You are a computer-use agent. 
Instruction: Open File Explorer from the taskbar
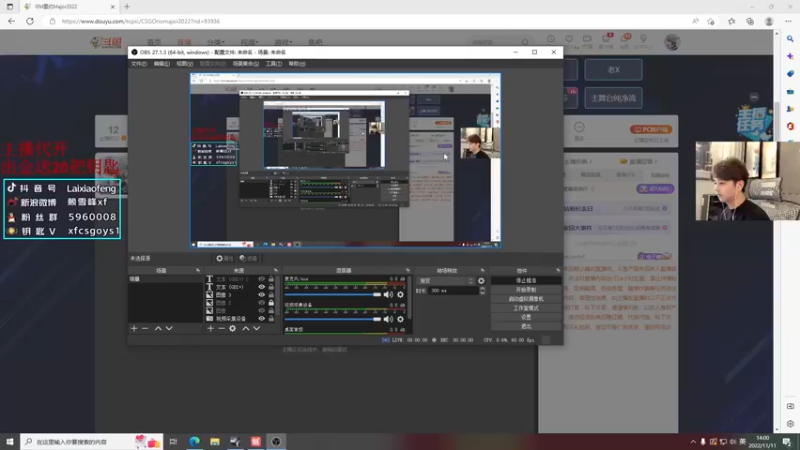pos(215,441)
